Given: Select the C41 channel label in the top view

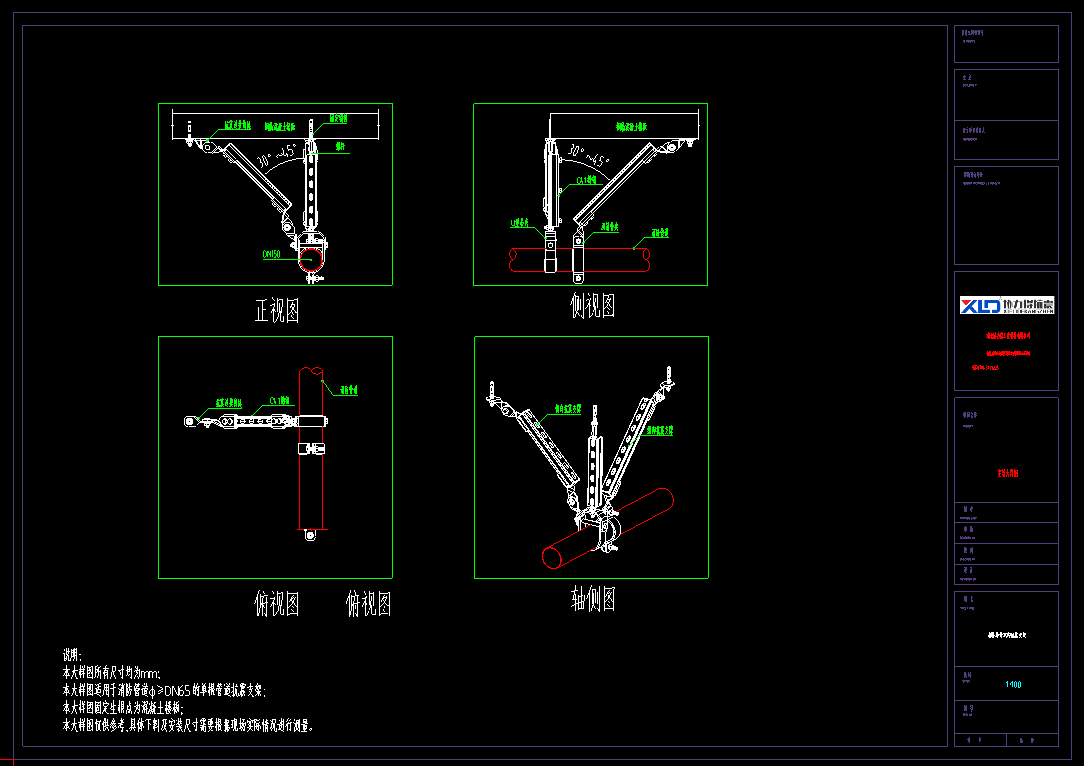Looking at the screenshot, I should (279, 401).
